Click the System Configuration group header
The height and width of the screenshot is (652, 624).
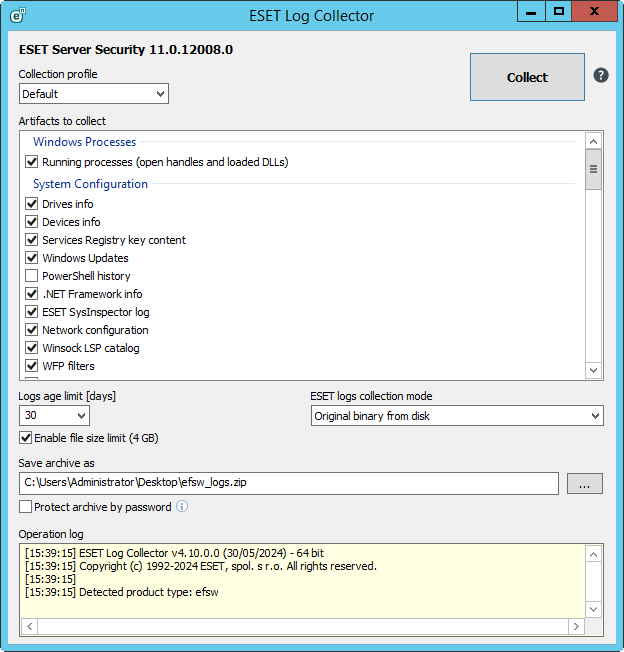pos(90,184)
